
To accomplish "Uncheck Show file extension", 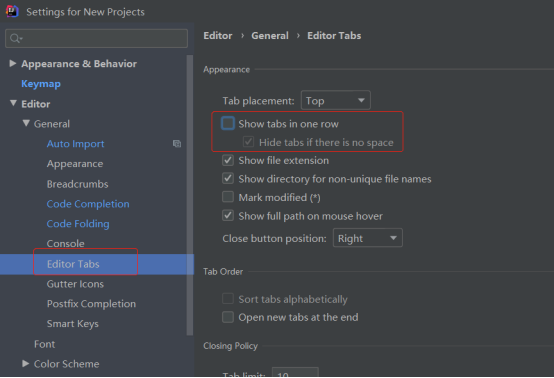I will (228, 160).
